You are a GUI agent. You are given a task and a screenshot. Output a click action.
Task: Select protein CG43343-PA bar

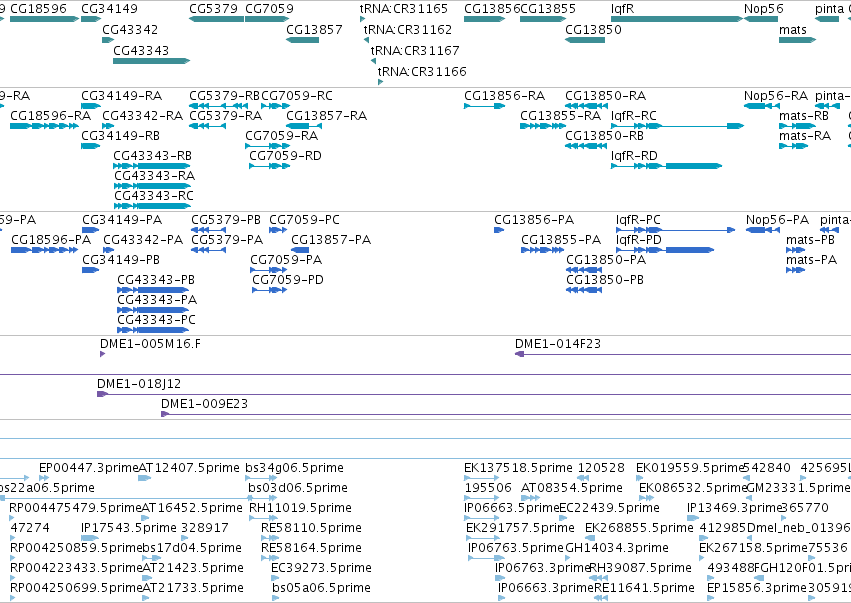pyautogui.click(x=153, y=310)
